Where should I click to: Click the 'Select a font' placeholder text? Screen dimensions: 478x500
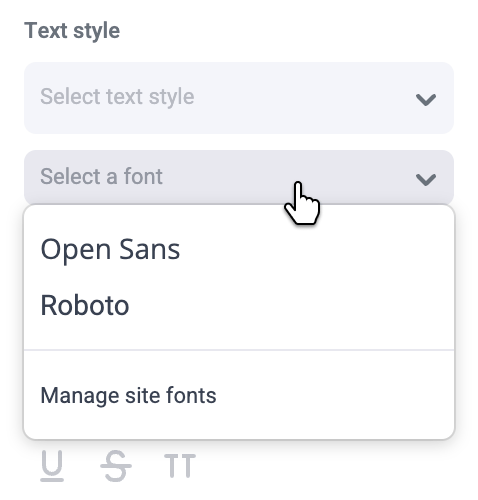pos(101,176)
